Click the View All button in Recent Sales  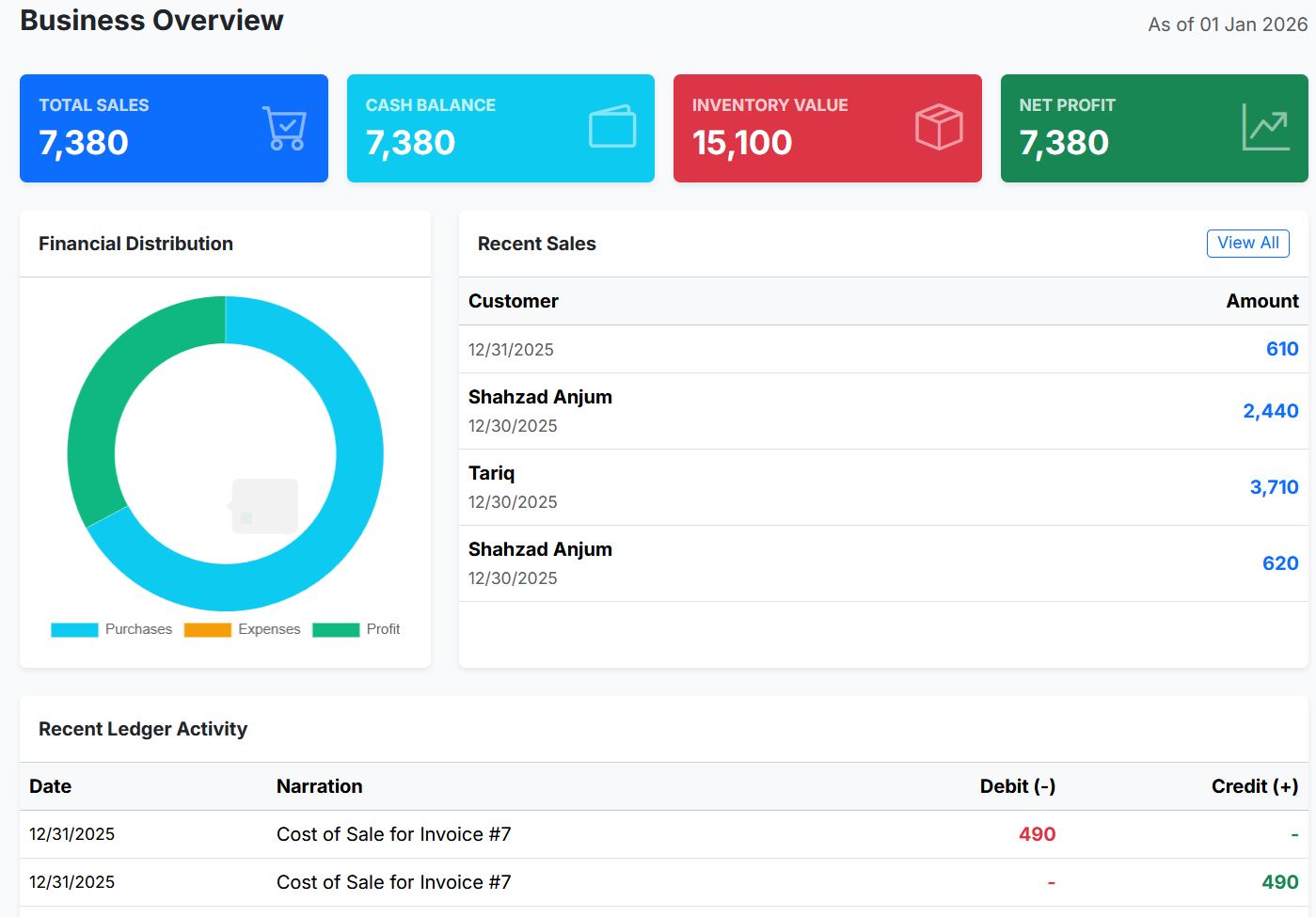click(1247, 243)
